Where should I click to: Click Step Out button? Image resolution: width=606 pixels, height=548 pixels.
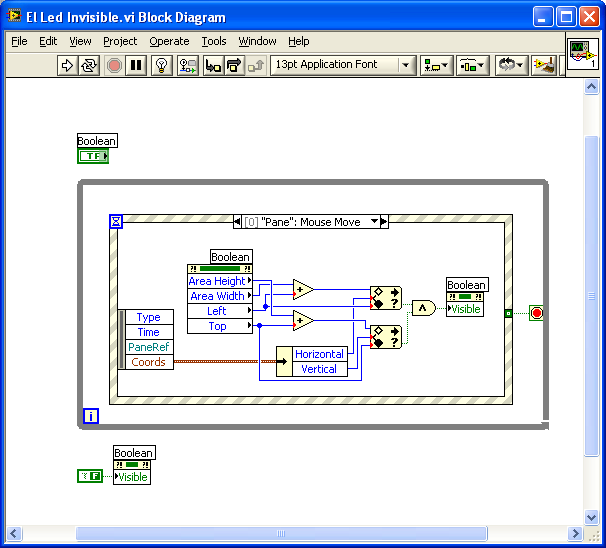[x=255, y=65]
